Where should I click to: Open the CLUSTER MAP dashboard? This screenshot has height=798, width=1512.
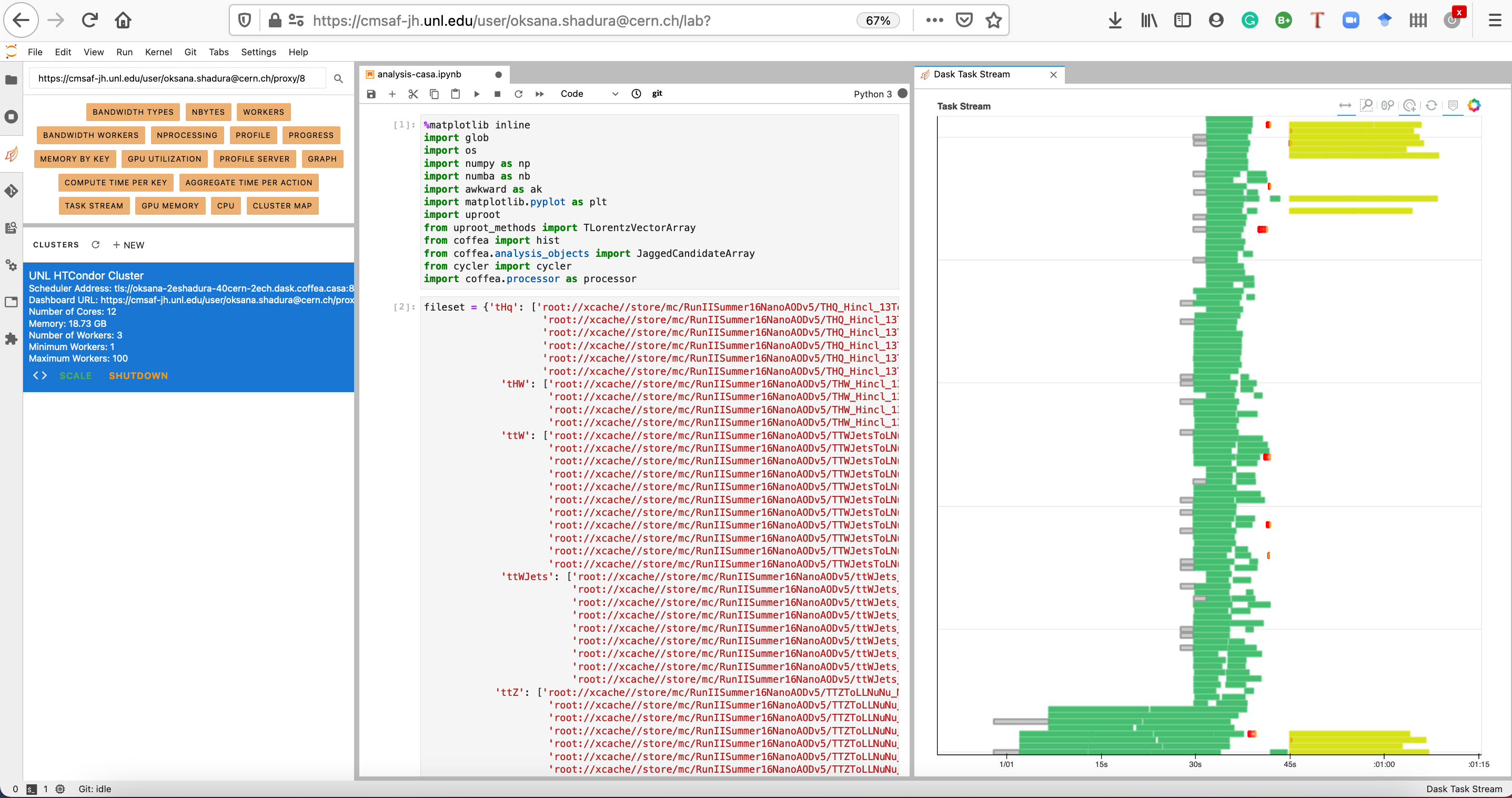[282, 206]
